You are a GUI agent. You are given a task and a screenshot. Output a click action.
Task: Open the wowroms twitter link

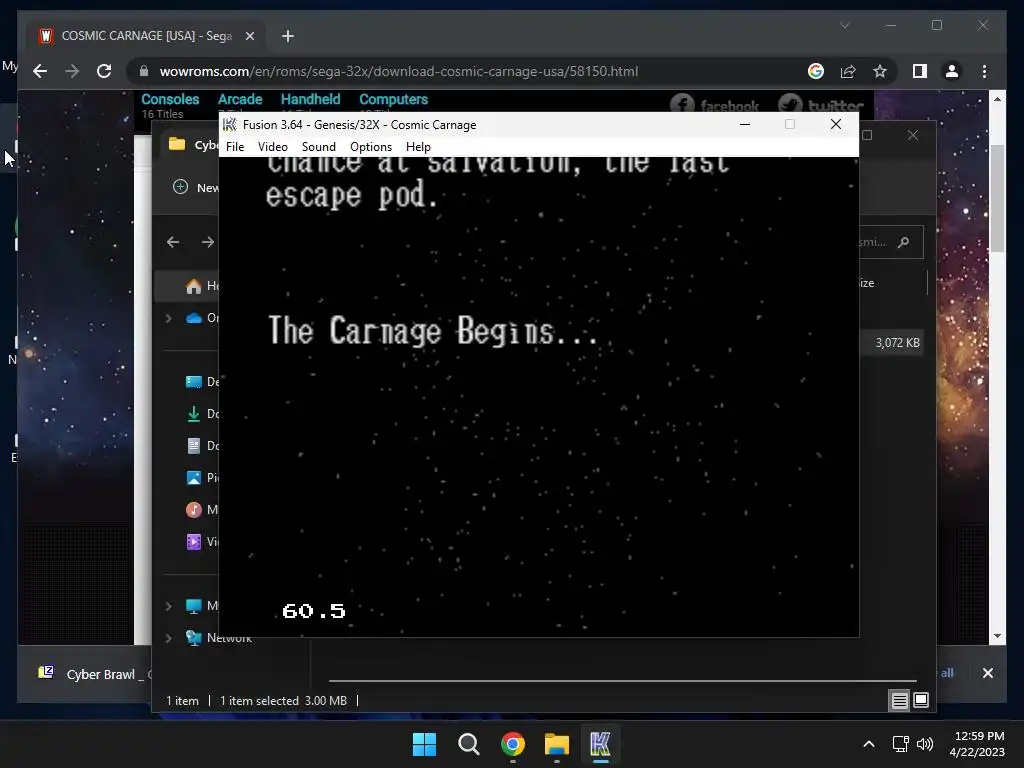[x=821, y=104]
